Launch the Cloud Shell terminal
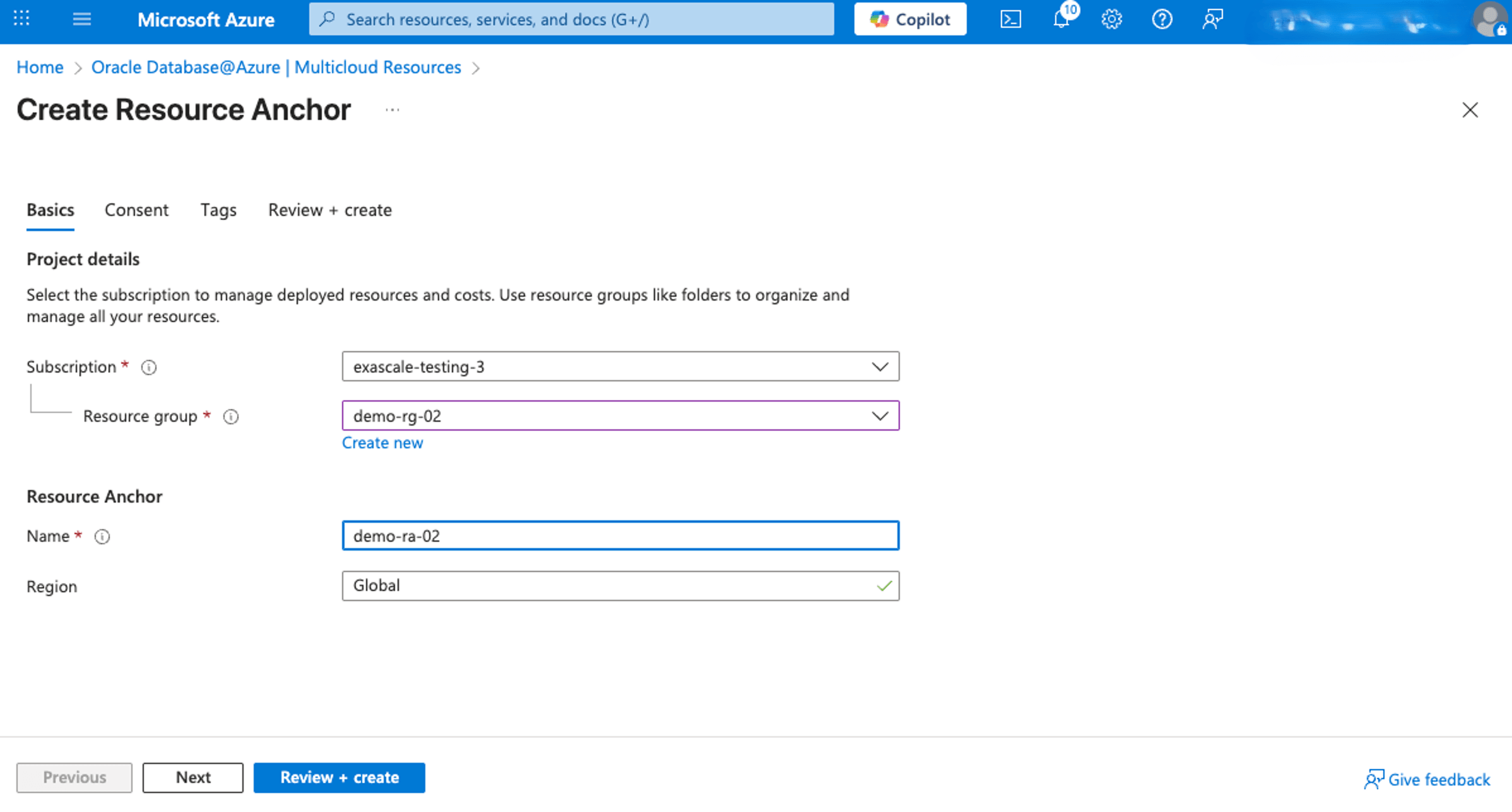The height and width of the screenshot is (812, 1512). [x=1011, y=19]
